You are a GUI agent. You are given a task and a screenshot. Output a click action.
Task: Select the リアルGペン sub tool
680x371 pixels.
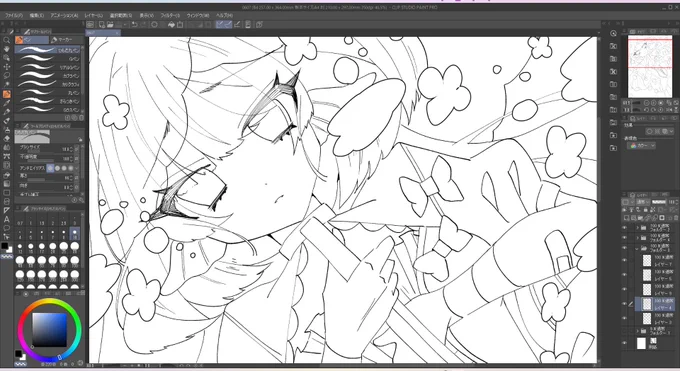(48, 67)
